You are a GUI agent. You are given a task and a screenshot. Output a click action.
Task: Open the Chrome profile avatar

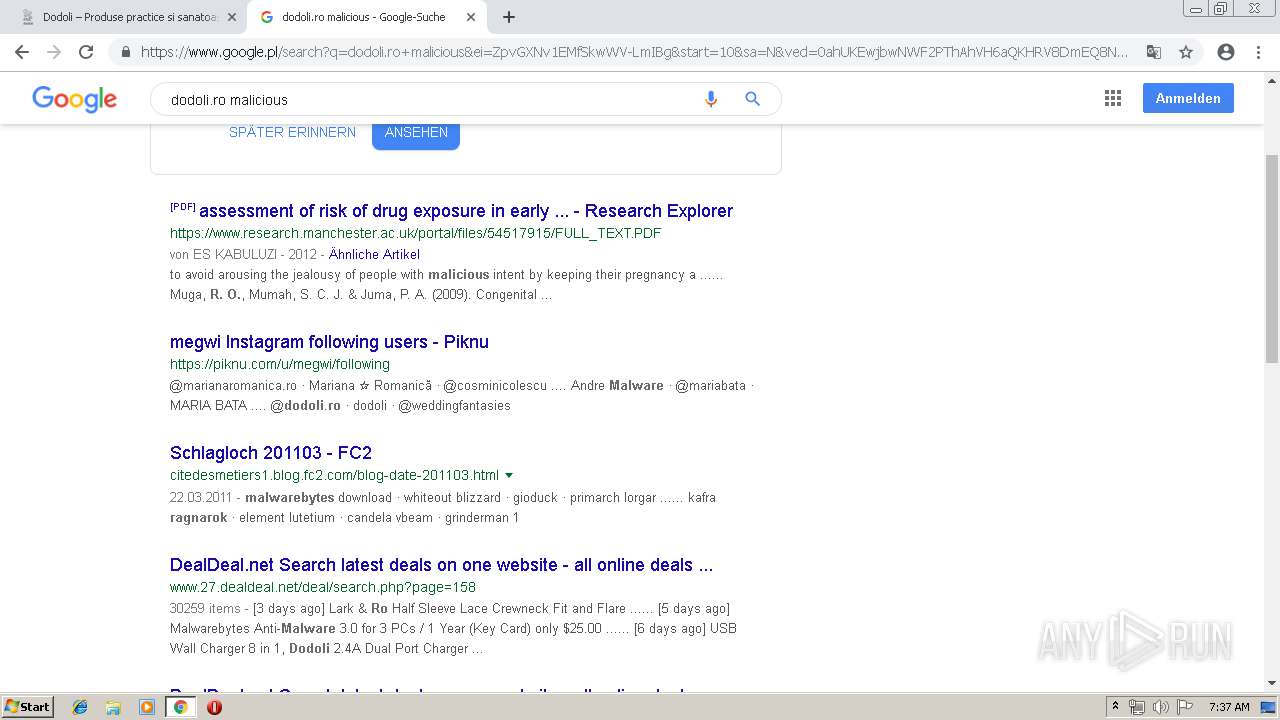tap(1226, 52)
